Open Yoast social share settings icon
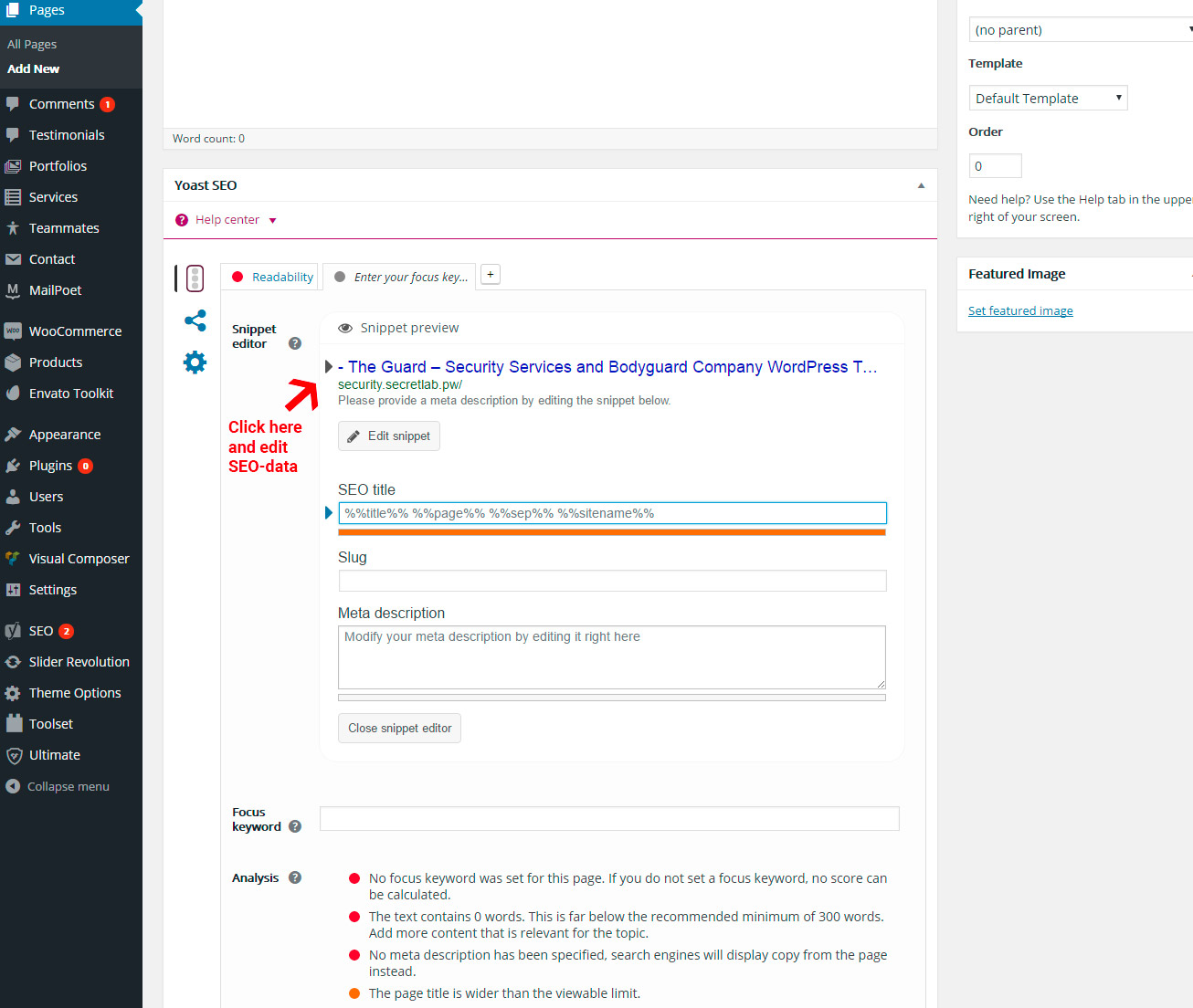Screen dimensions: 1193x1008 (x=195, y=320)
